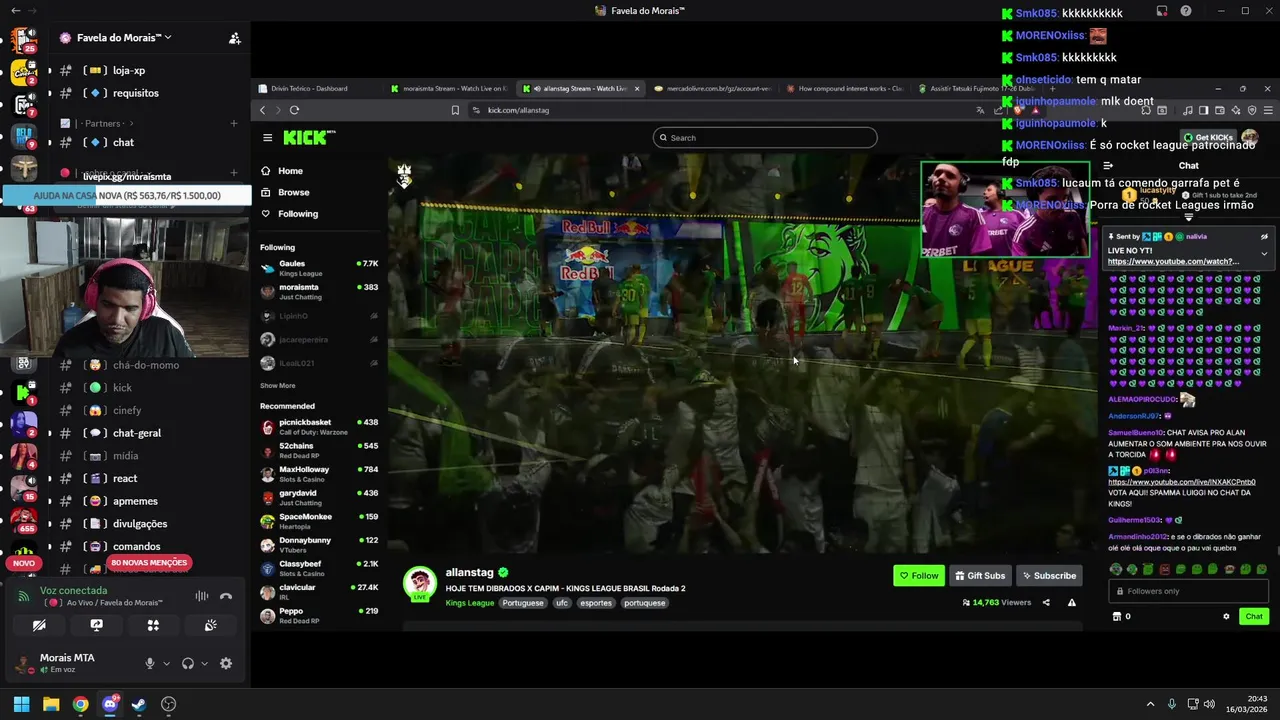1280x720 pixels.
Task: Click the NOVO unread servers pill
Action: click(x=24, y=563)
